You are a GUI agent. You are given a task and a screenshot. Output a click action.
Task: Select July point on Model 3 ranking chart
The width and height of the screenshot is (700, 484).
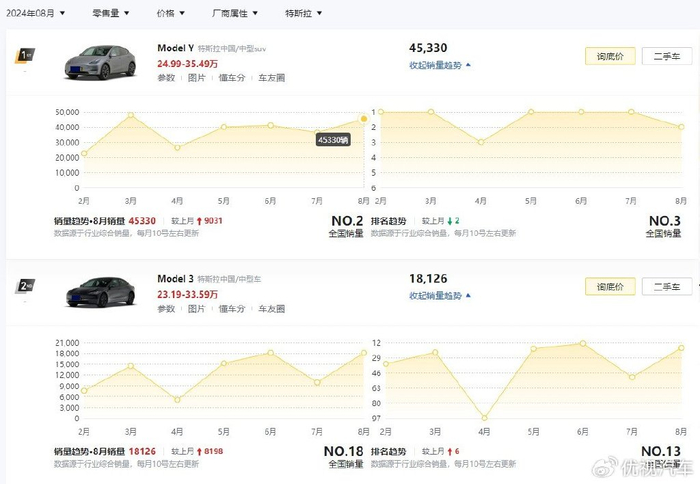click(x=632, y=377)
